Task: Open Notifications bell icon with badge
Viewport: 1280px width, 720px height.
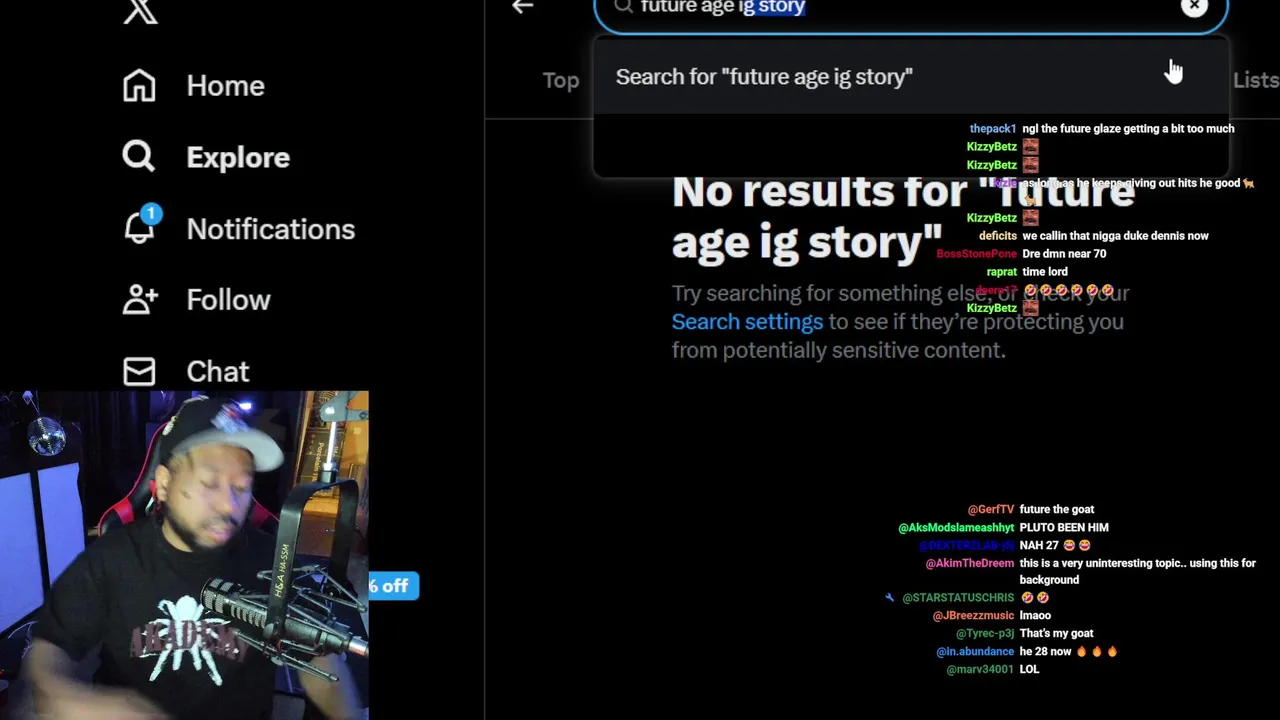Action: (141, 226)
